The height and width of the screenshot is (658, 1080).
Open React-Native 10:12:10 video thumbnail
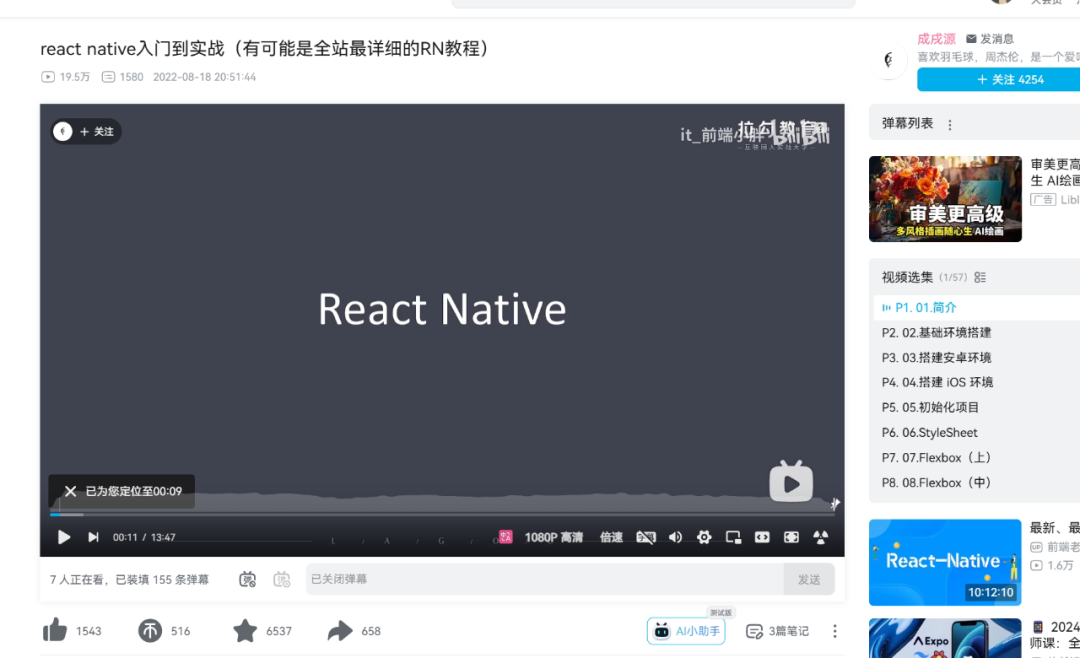(945, 562)
